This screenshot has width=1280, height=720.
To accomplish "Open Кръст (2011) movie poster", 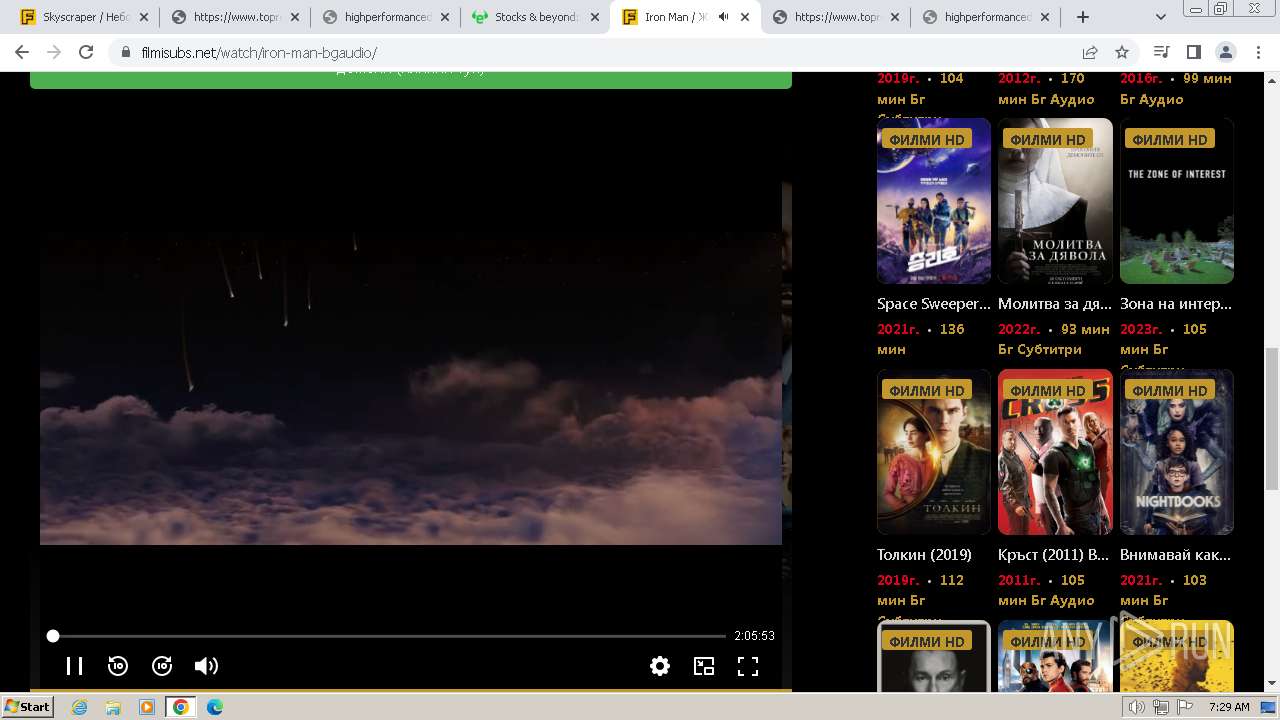I will click(1055, 452).
